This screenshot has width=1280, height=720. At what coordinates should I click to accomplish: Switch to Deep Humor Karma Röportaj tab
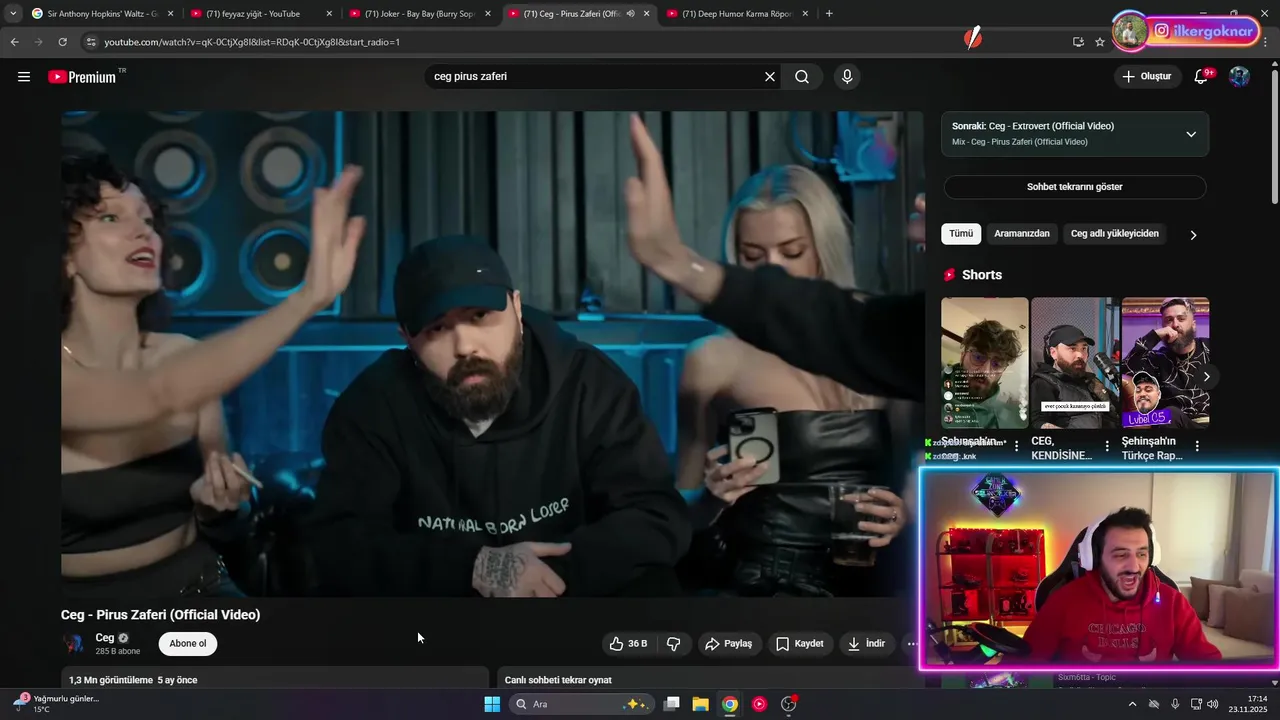[x=737, y=14]
